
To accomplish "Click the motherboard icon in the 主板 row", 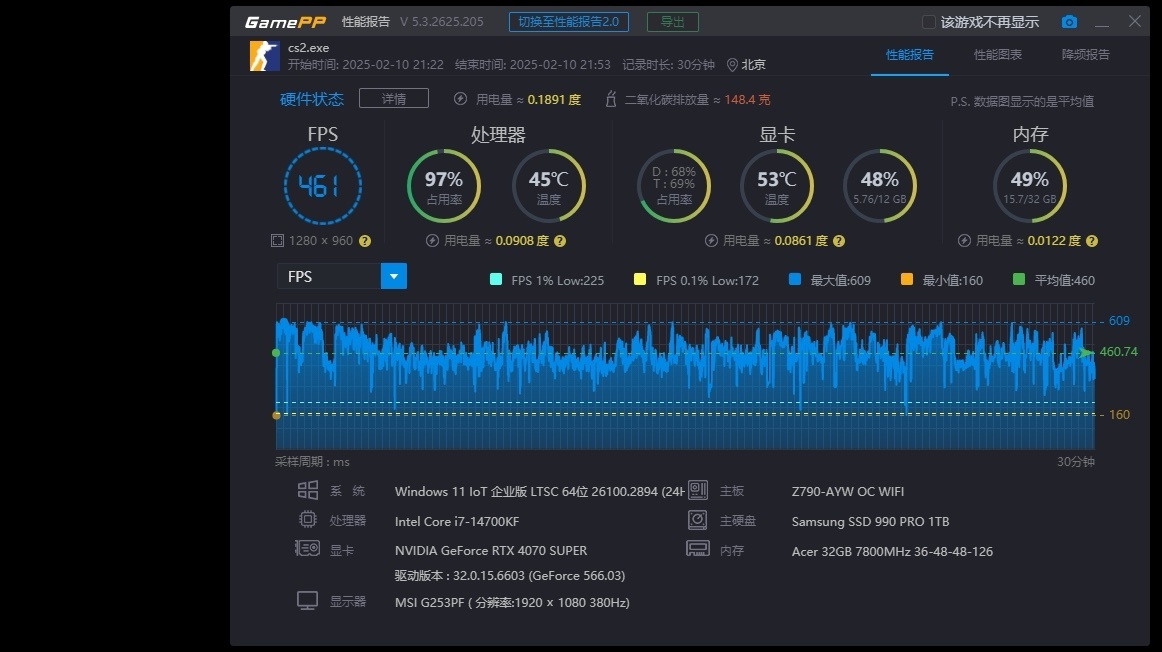I will [697, 490].
